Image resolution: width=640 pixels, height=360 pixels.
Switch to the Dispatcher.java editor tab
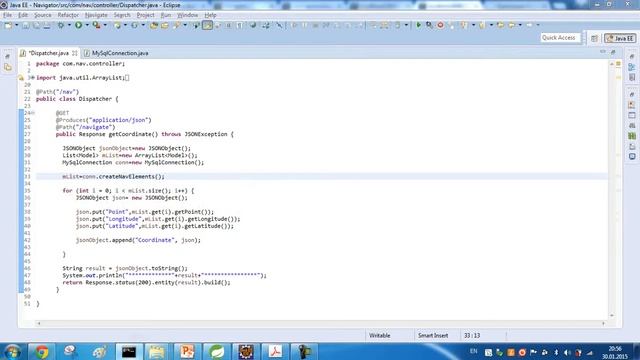click(49, 53)
